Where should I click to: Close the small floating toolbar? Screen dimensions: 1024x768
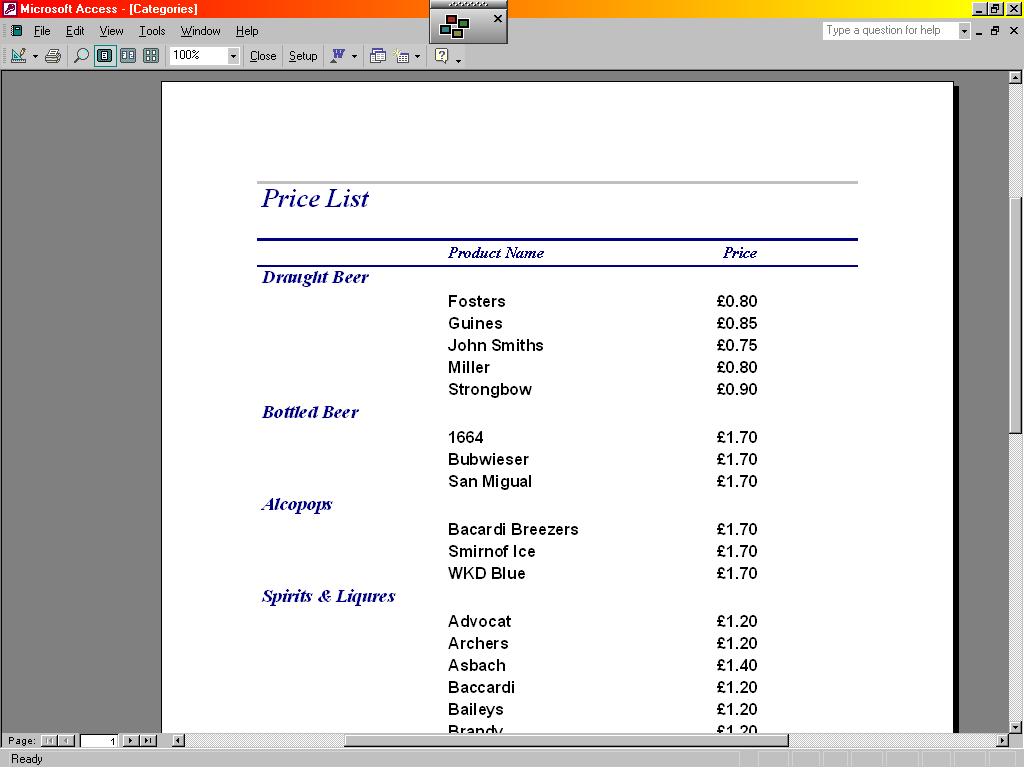[x=498, y=18]
